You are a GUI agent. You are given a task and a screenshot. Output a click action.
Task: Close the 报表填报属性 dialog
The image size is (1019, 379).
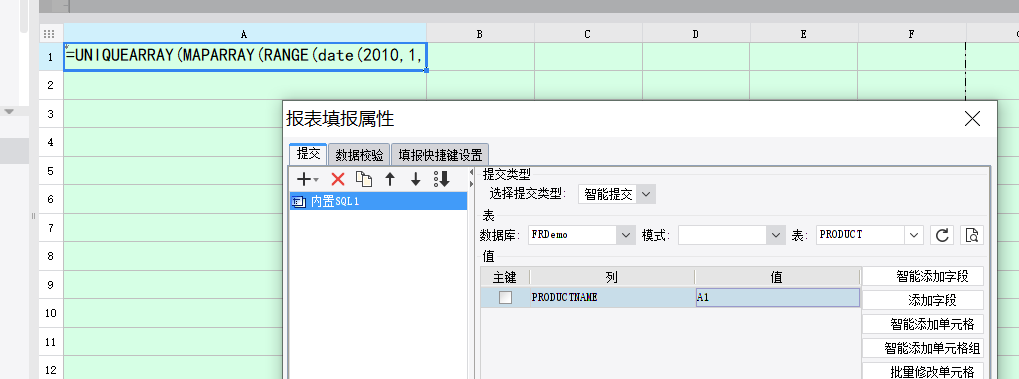point(972,118)
